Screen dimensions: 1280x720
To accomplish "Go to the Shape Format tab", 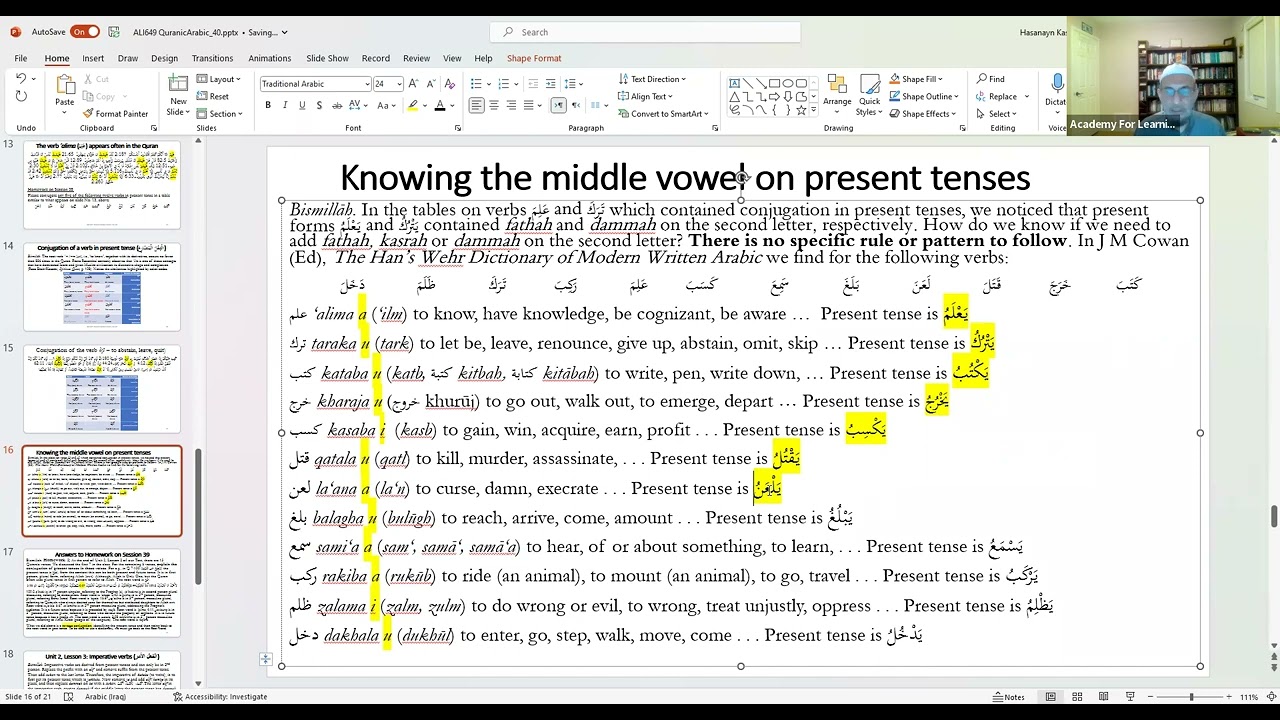I will click(534, 58).
